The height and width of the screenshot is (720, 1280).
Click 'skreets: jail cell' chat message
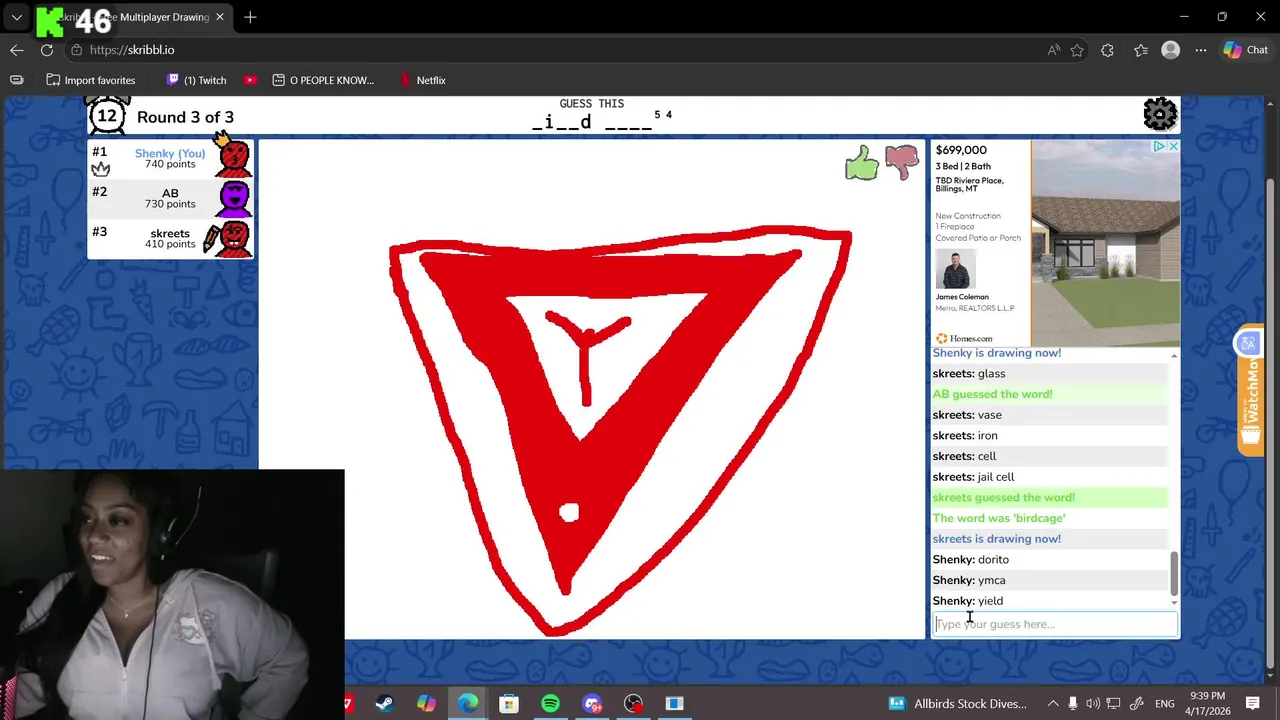[x=974, y=477]
